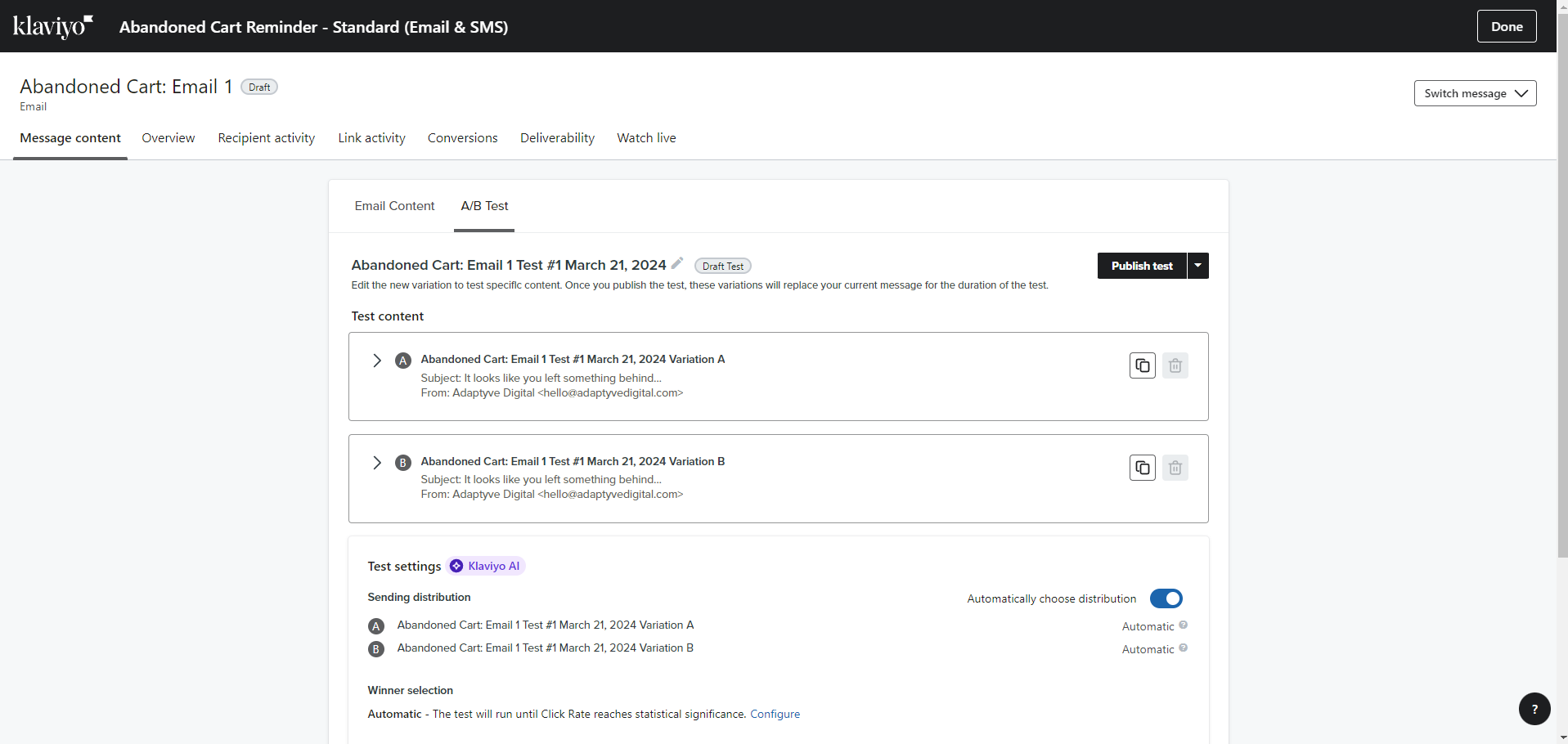Expand Variation A content row
Screen dimensions: 1568x744
(x=377, y=361)
